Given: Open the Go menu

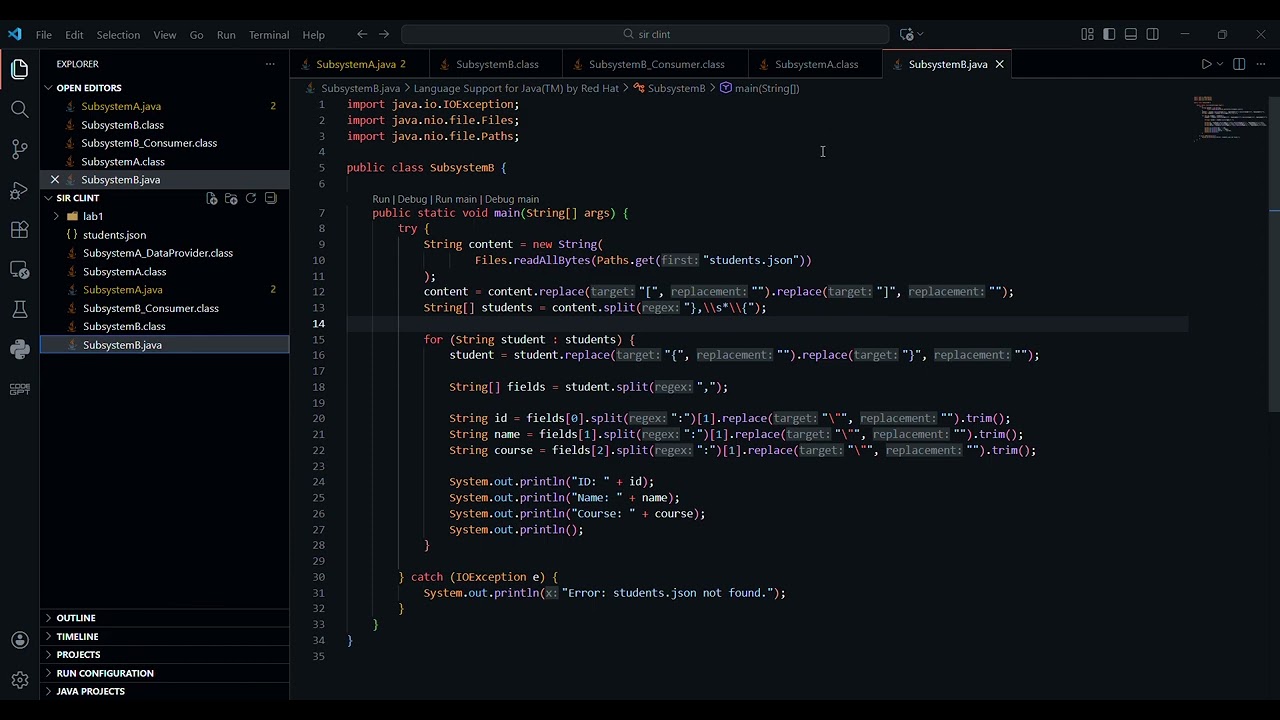Looking at the screenshot, I should coord(197,34).
